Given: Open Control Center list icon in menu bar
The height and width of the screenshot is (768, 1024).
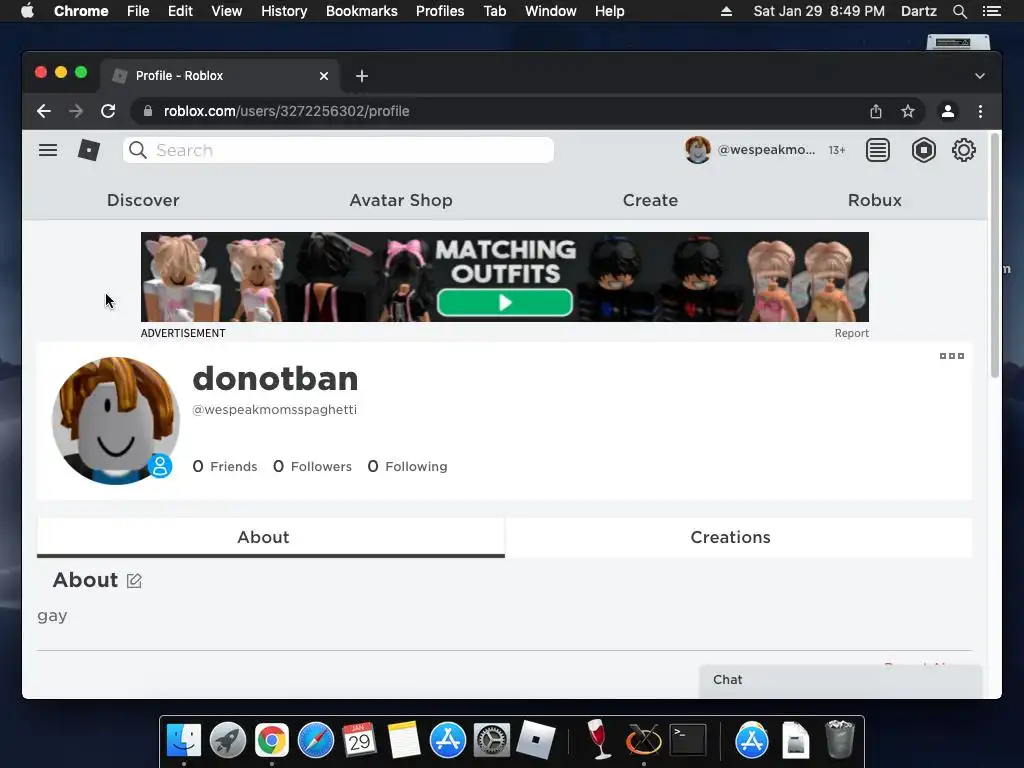Looking at the screenshot, I should click(991, 11).
